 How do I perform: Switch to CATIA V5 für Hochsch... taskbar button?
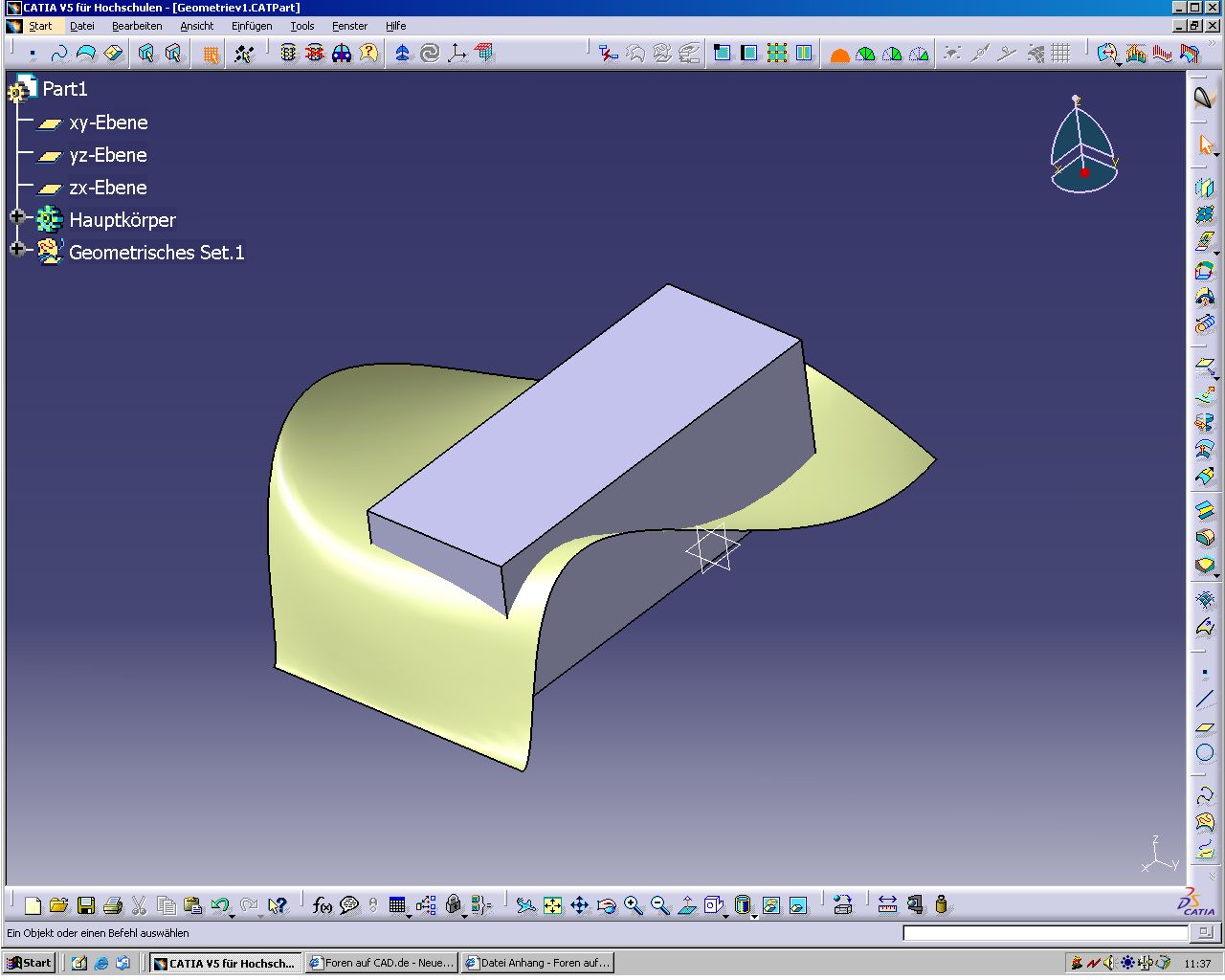point(226,963)
